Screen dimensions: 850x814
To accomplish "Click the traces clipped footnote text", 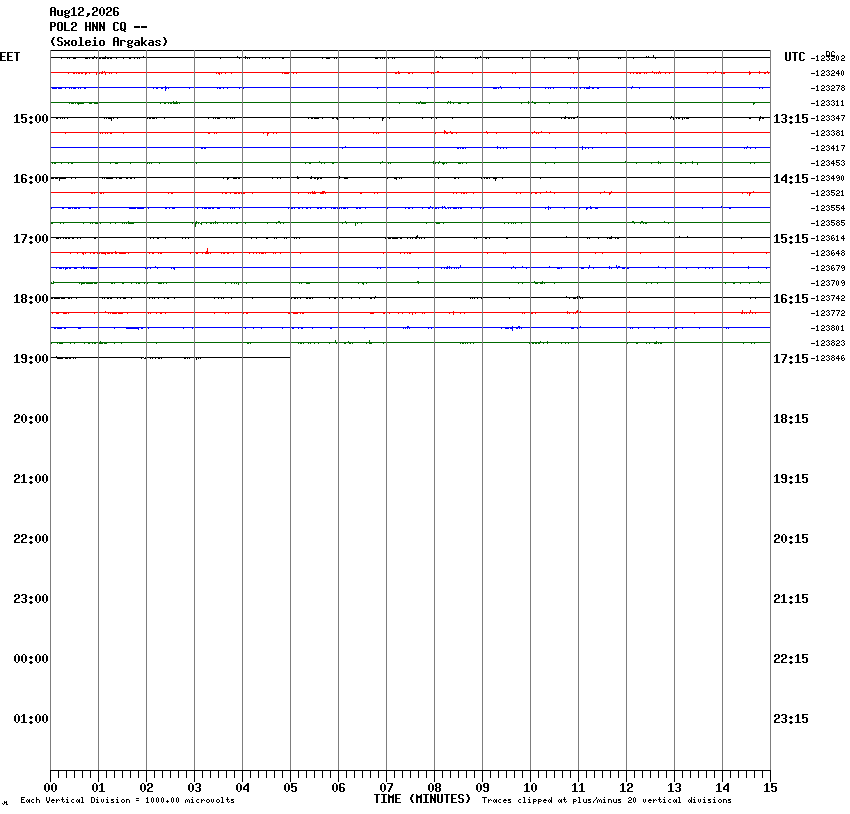I will click(x=607, y=800).
